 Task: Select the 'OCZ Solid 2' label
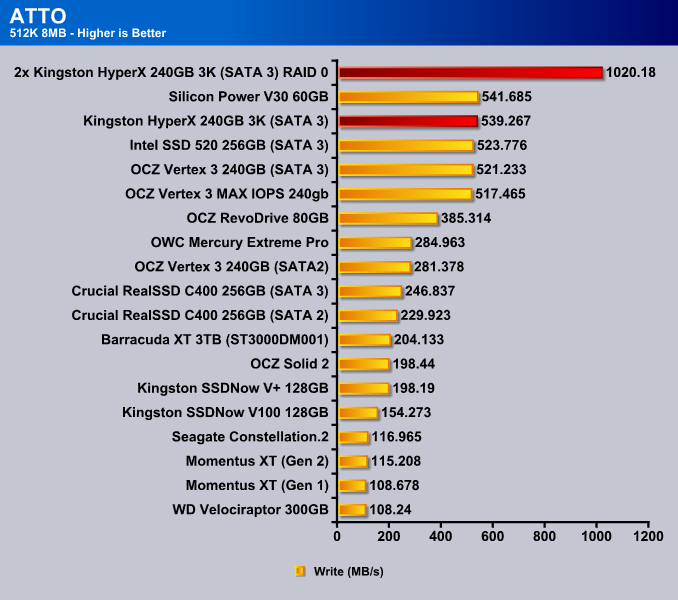[x=290, y=364]
